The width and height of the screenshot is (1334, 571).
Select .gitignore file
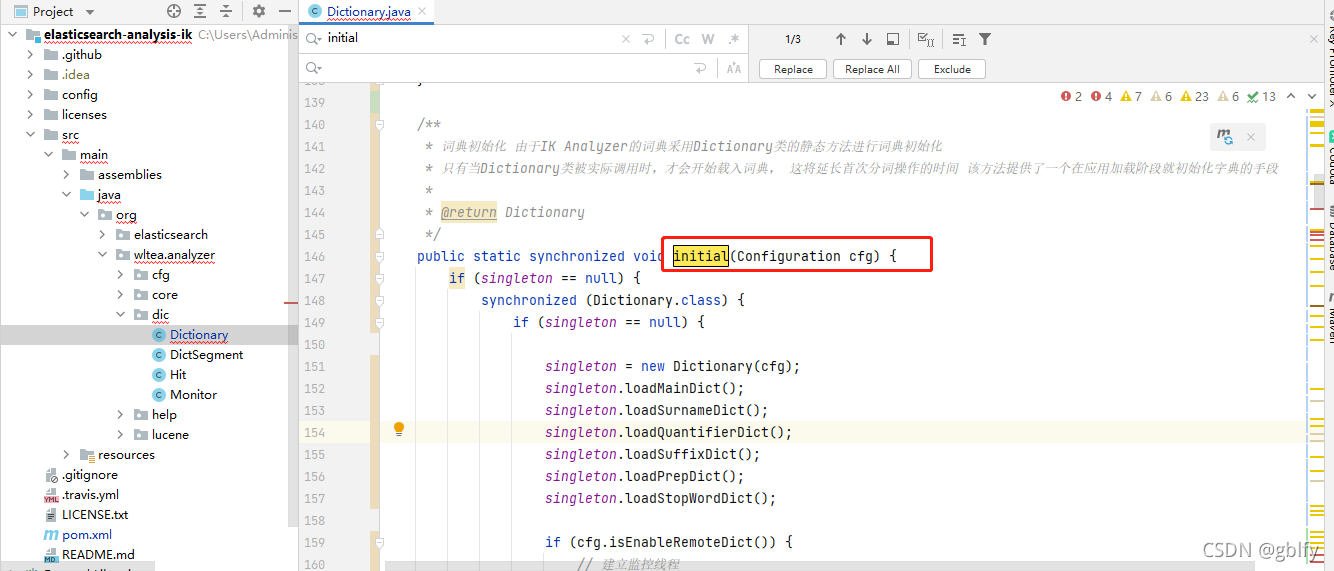90,475
